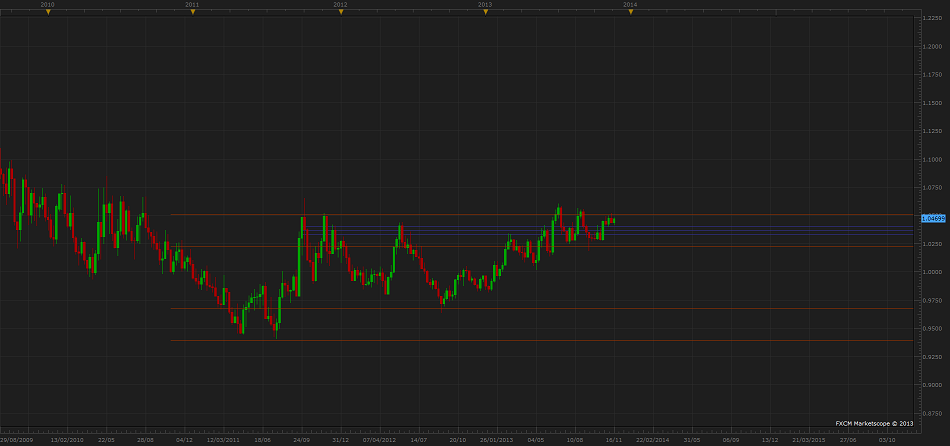Click the 29/08/2009 date on time axis
Screen dimensions: 950x446
coord(16,439)
